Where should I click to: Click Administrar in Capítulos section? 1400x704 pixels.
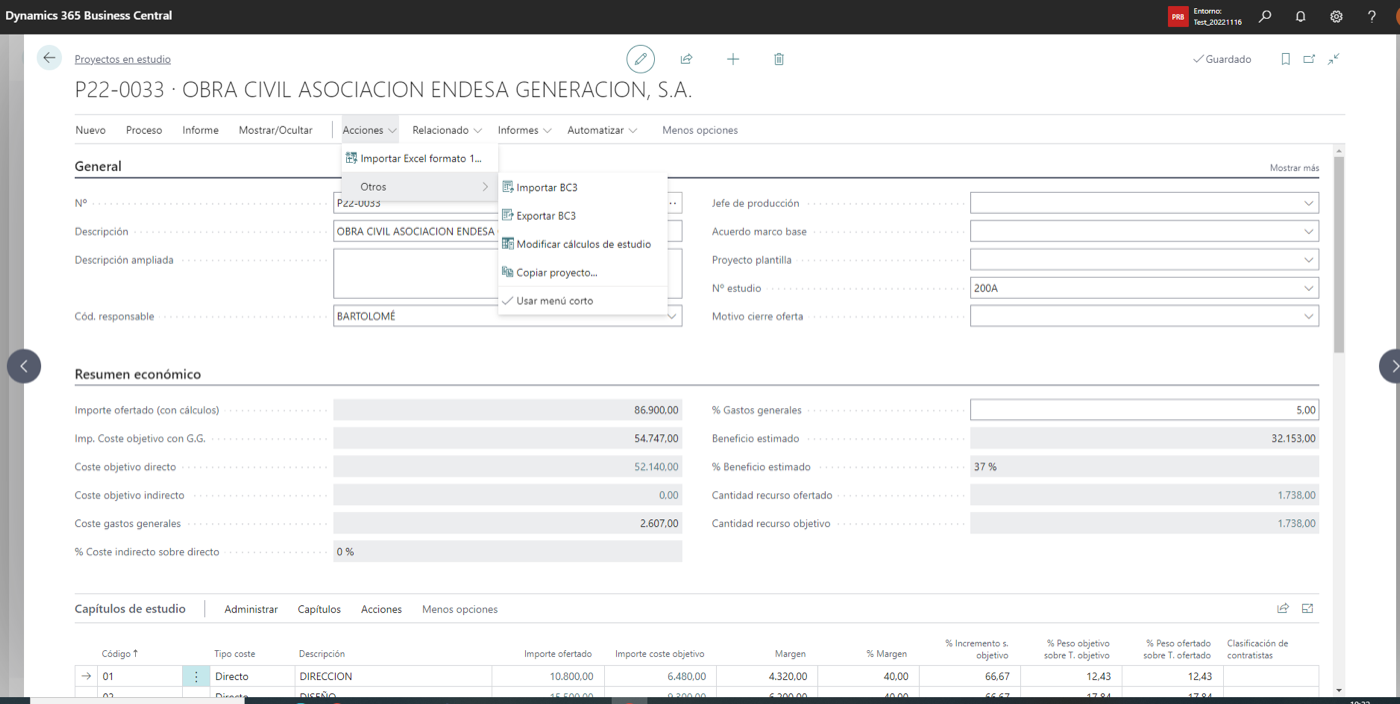[251, 609]
